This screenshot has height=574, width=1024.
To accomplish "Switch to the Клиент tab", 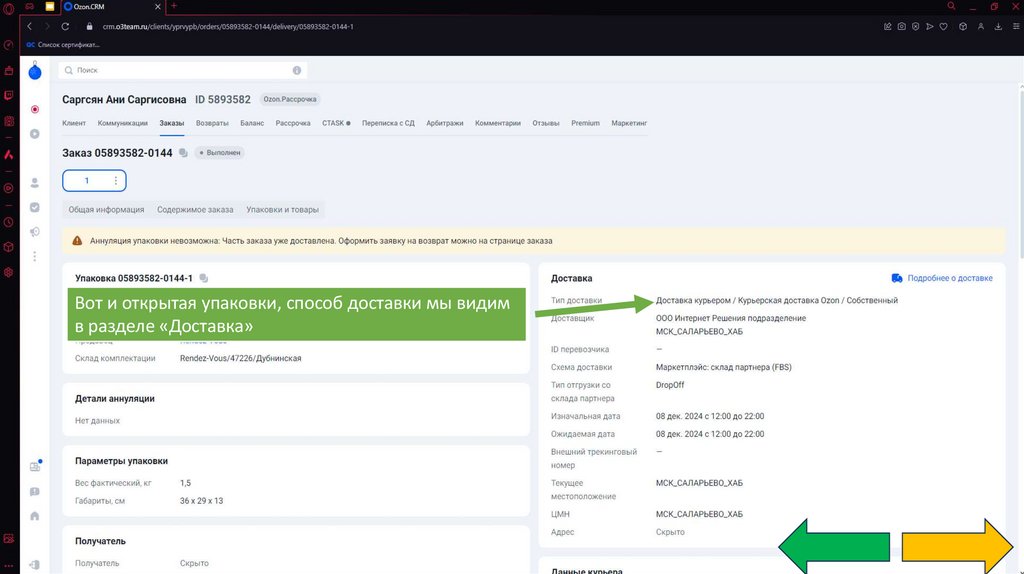I will coord(74,123).
